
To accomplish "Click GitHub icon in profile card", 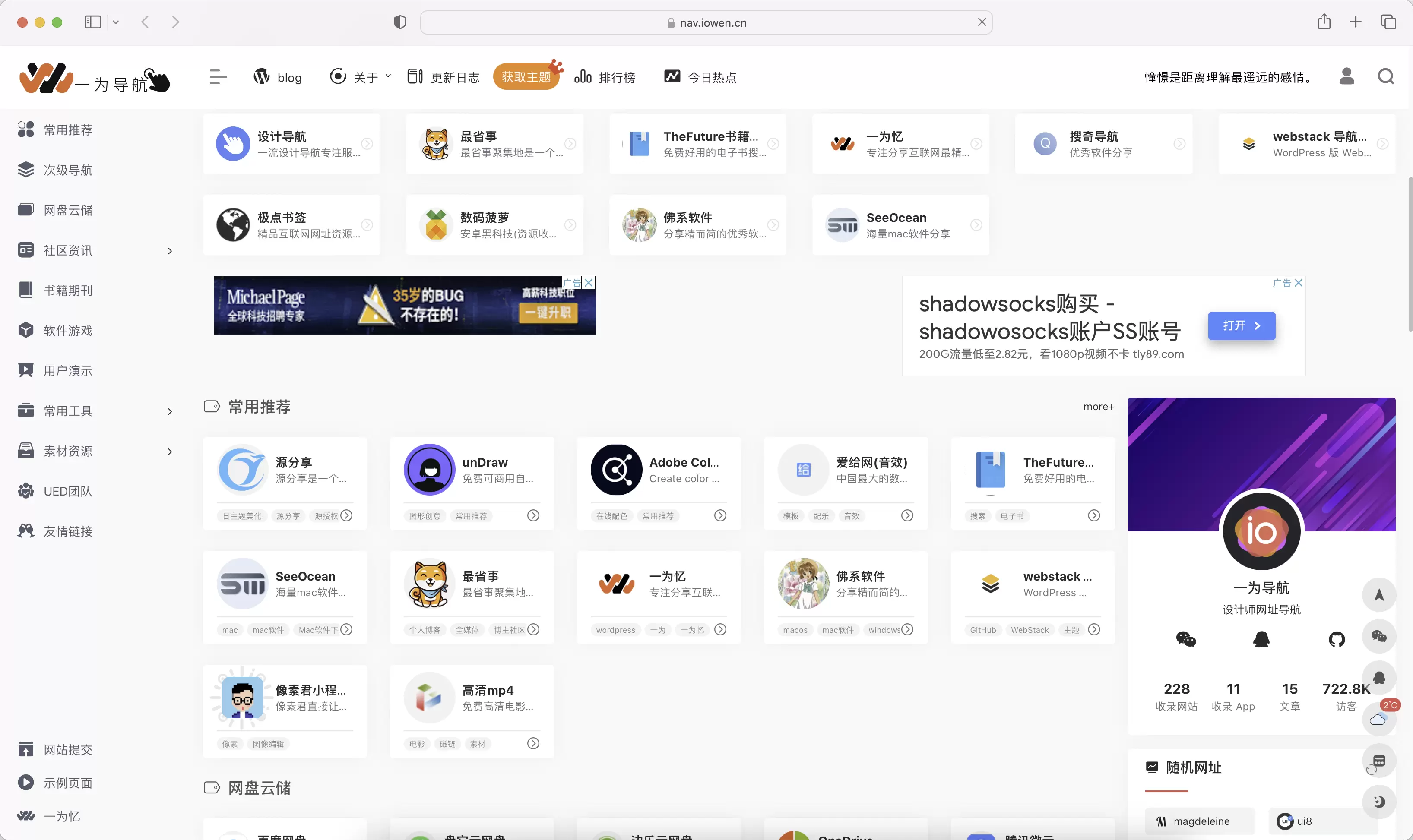I will (1337, 640).
